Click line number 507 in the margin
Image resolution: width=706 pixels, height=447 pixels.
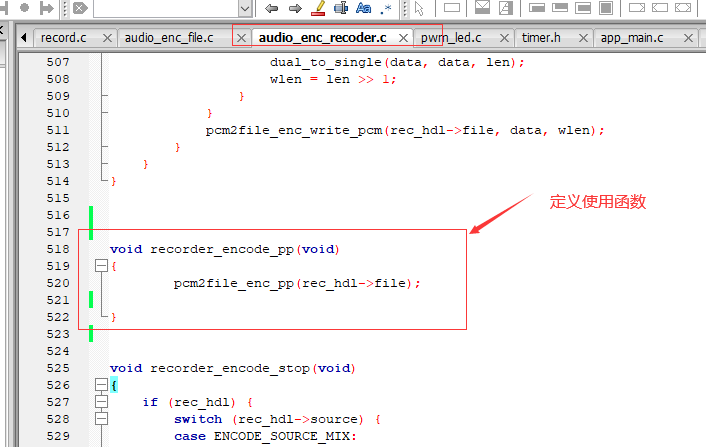point(58,62)
